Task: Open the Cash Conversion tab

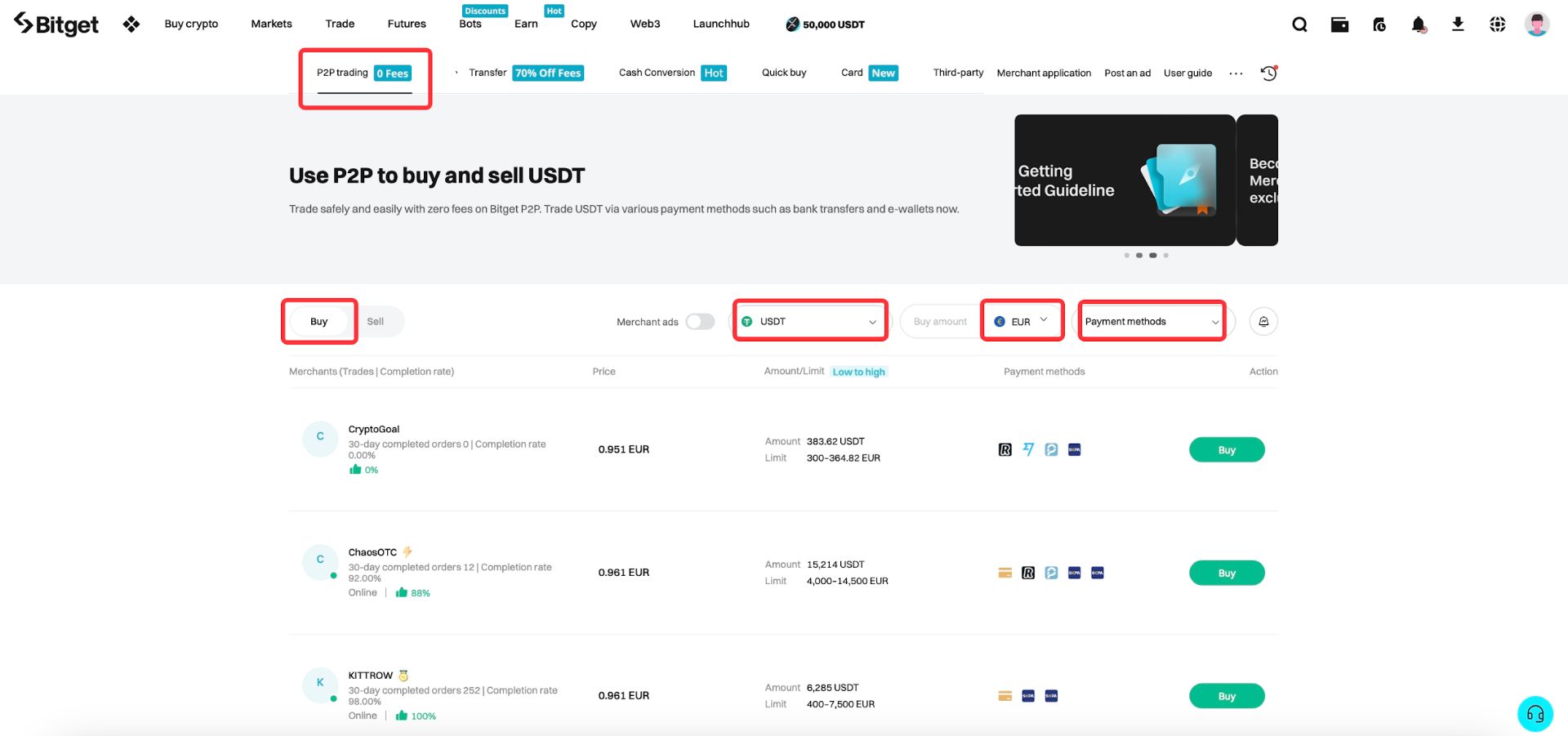Action: point(673,73)
